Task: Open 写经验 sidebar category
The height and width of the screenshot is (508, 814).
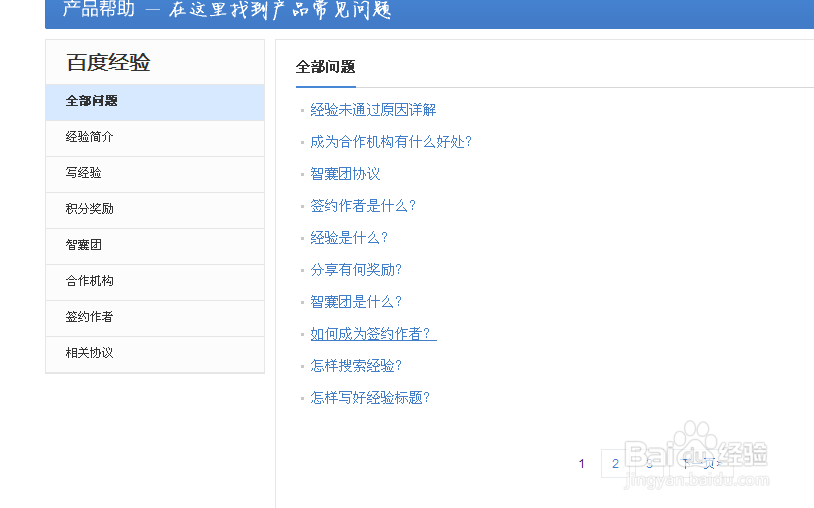Action: tap(155, 174)
